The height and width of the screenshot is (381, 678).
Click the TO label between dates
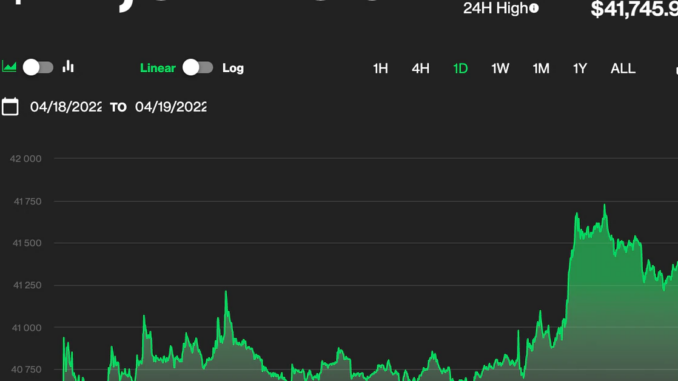(x=118, y=107)
